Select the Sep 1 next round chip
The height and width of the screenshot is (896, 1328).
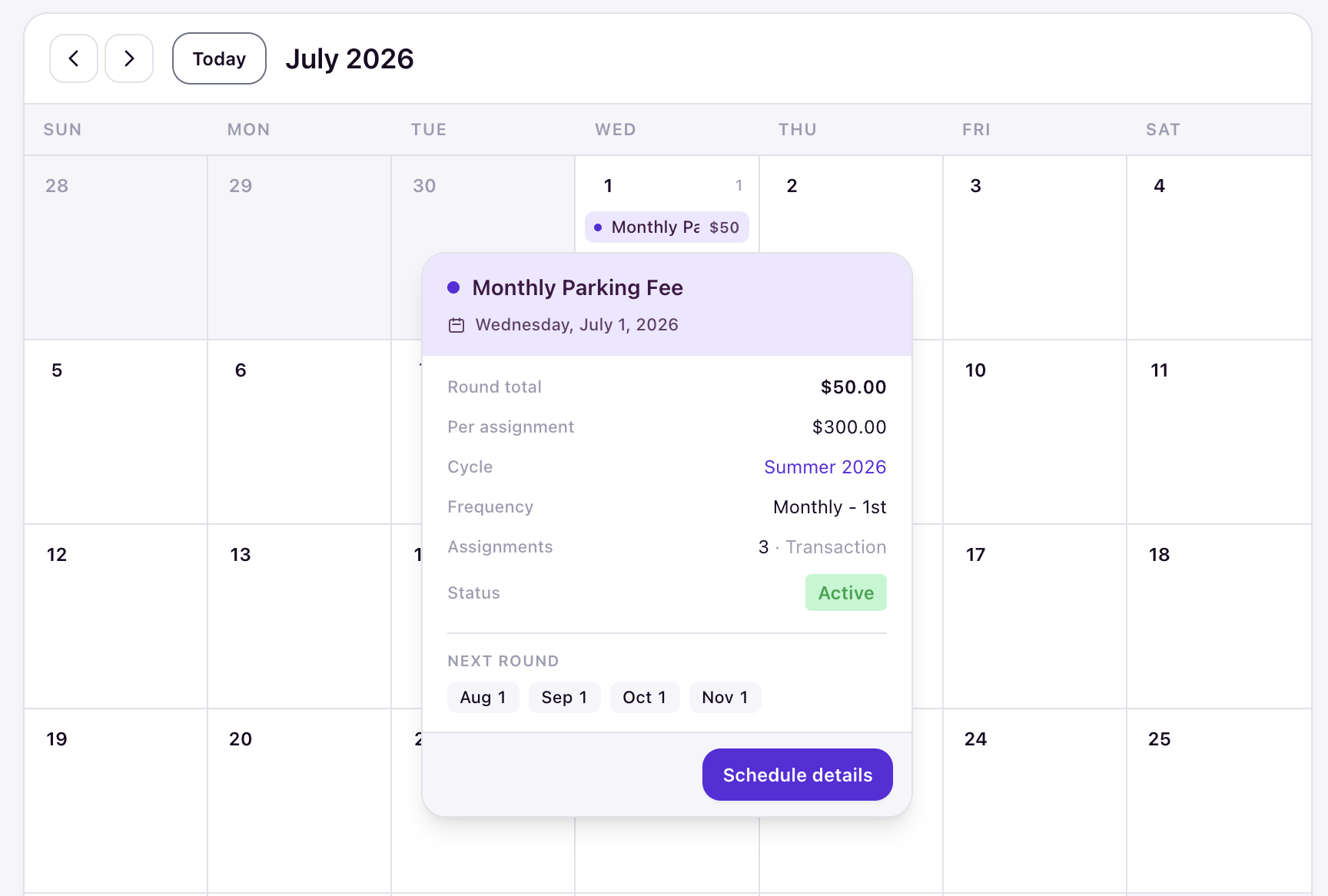click(x=564, y=698)
